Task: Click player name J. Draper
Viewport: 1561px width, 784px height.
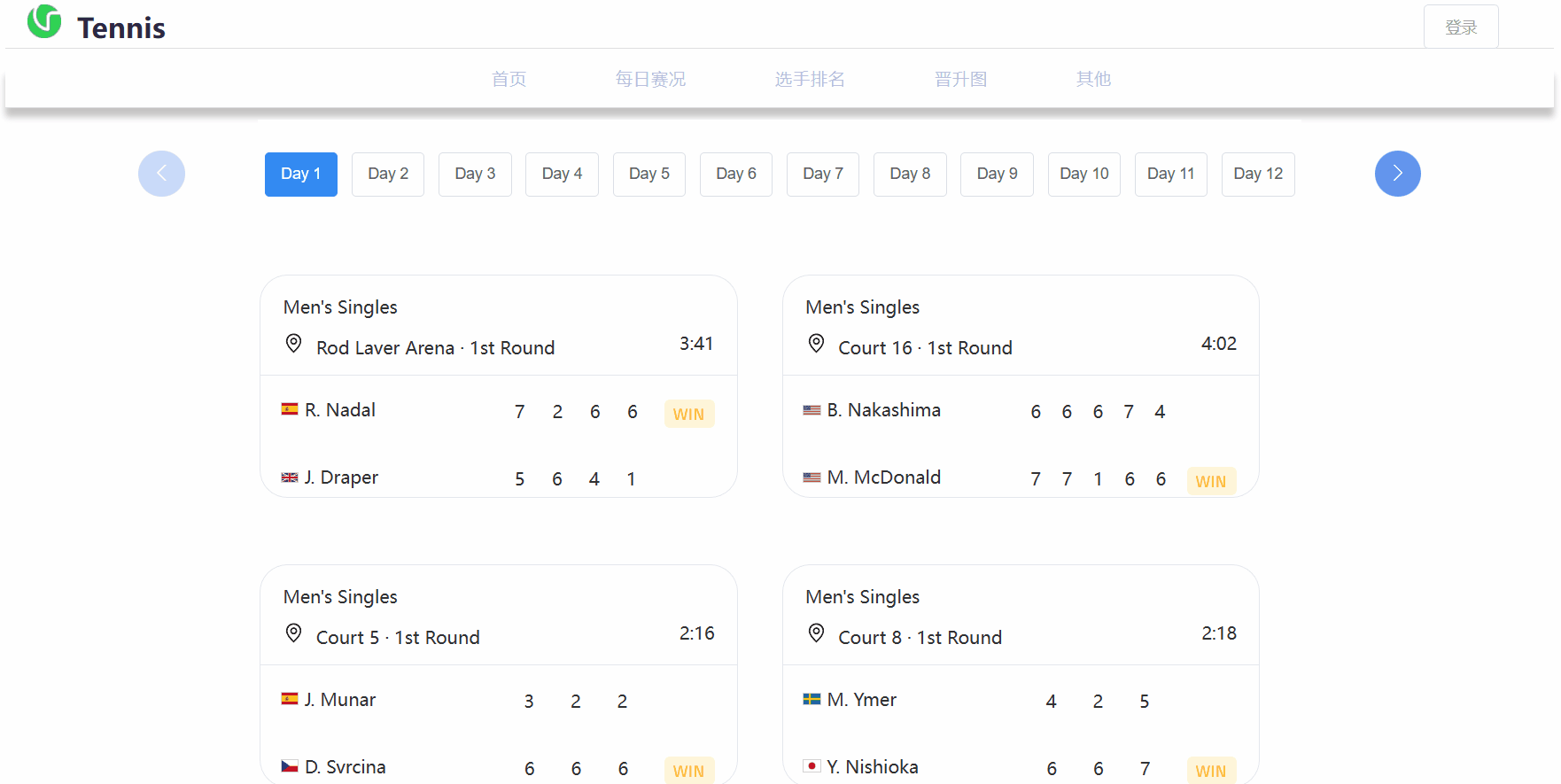Action: coord(341,477)
